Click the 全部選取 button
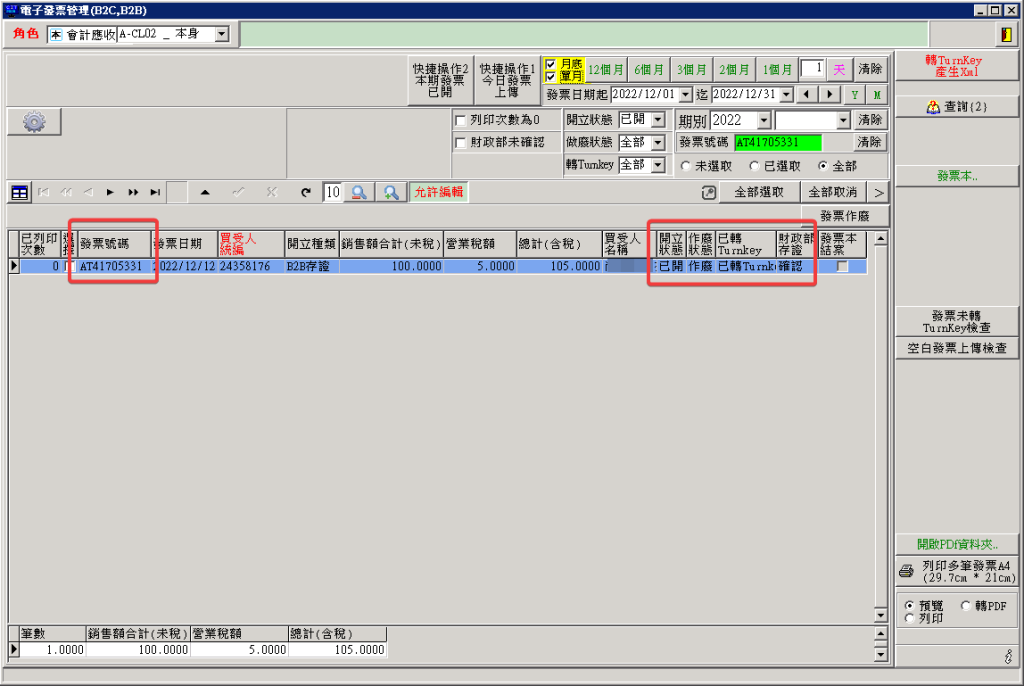Screen dimensions: 1024x686 (x=765, y=192)
